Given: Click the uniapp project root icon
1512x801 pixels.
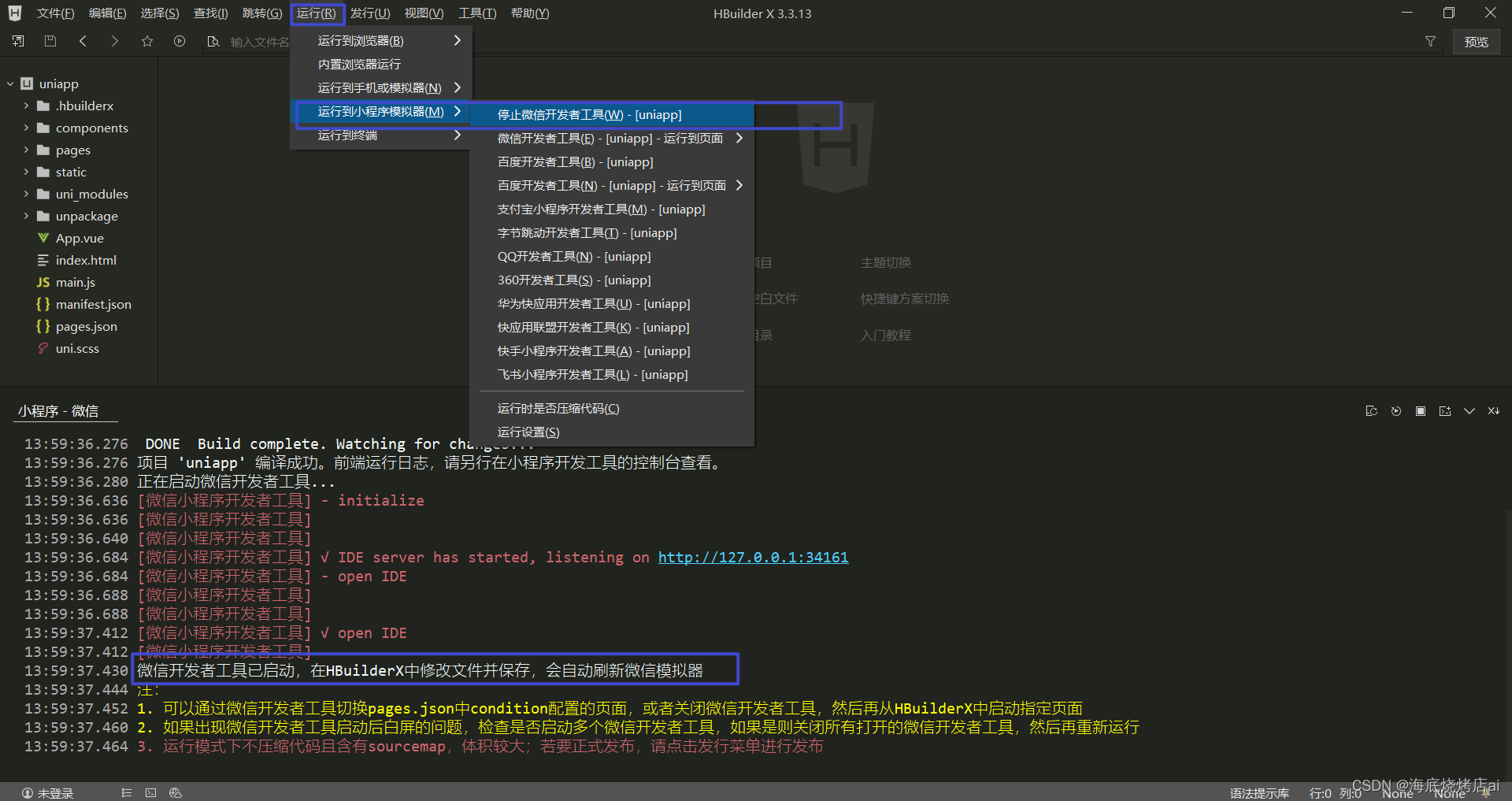Looking at the screenshot, I should pos(27,83).
